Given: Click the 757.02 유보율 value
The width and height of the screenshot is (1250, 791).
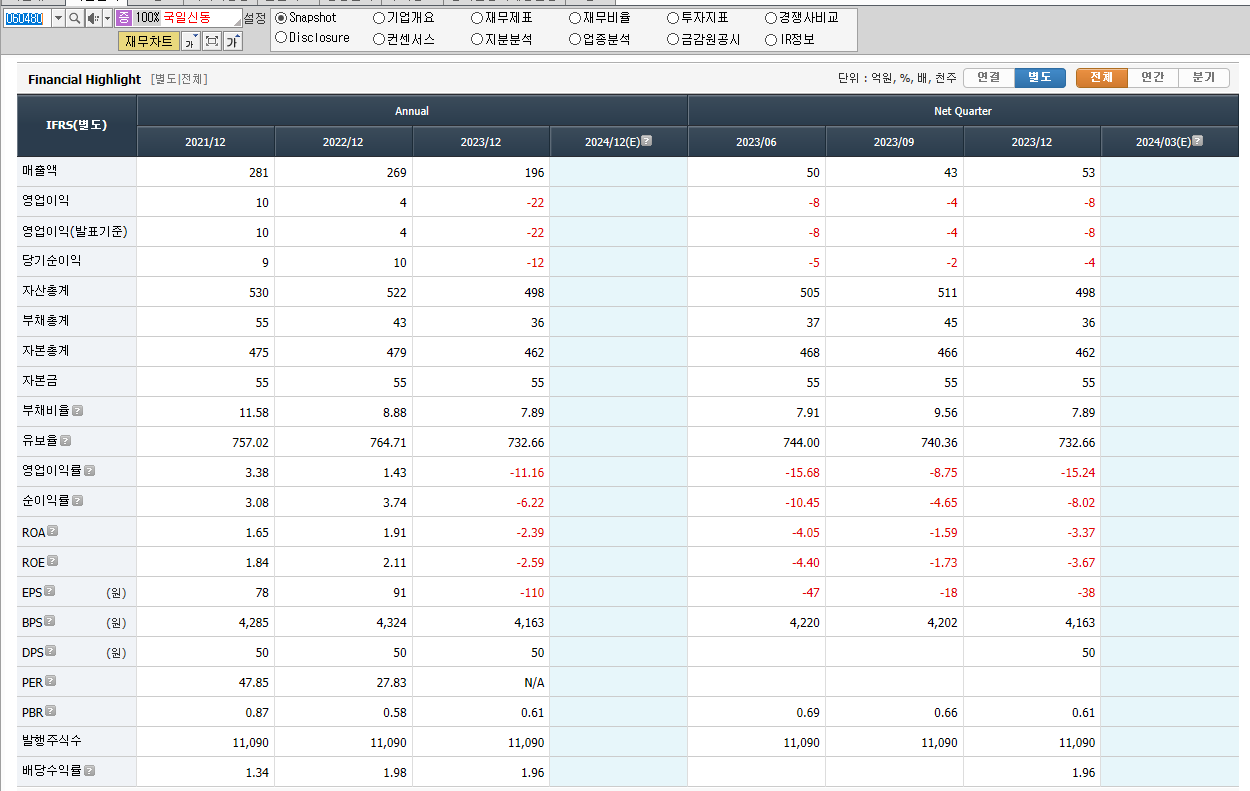Looking at the screenshot, I should click(250, 442).
